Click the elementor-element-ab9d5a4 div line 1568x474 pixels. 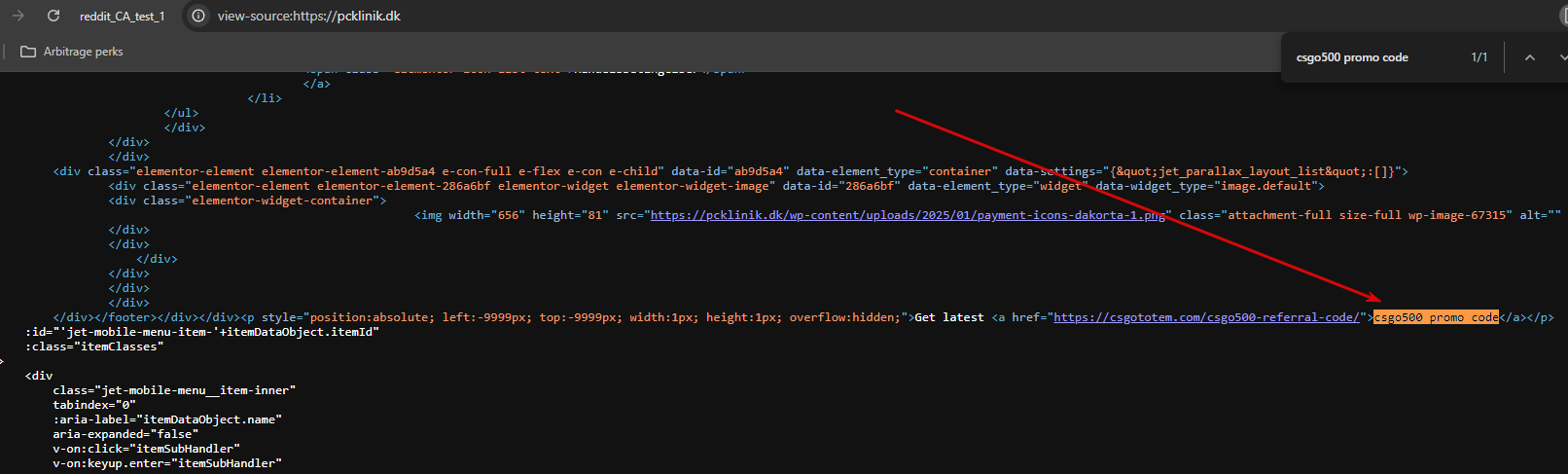[x=731, y=171]
